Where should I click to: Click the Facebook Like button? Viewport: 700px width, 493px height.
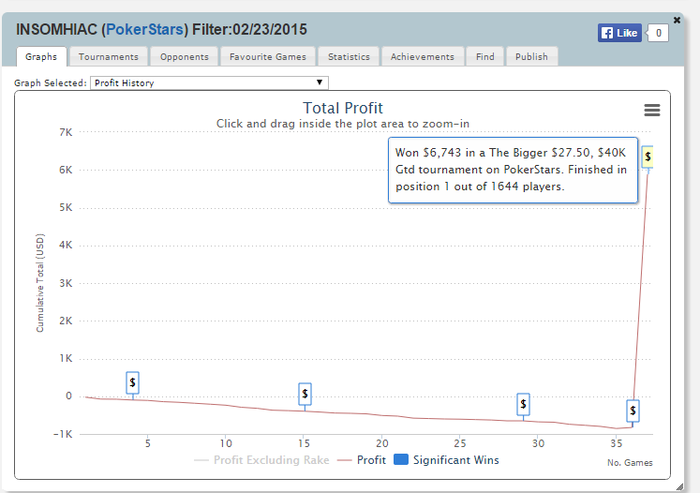[x=620, y=33]
